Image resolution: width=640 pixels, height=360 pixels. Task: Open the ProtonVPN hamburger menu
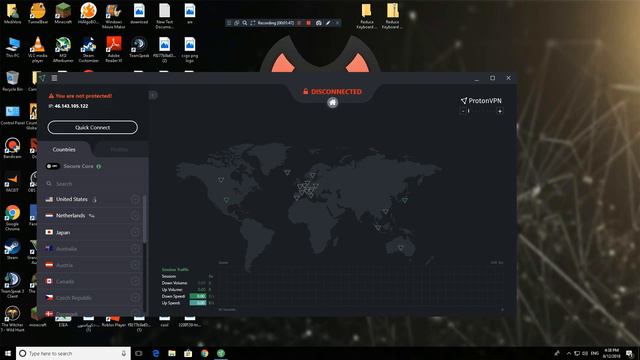point(54,78)
